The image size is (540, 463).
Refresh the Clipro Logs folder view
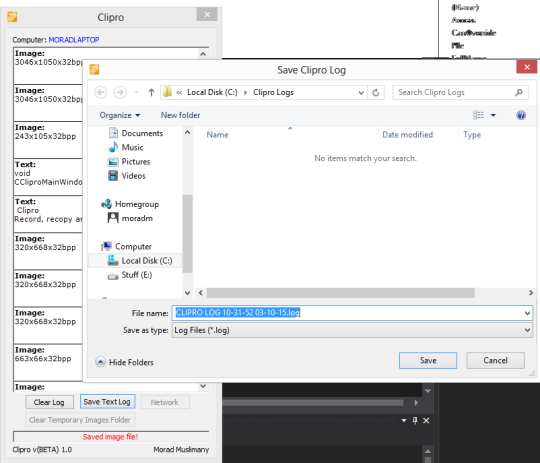click(376, 92)
